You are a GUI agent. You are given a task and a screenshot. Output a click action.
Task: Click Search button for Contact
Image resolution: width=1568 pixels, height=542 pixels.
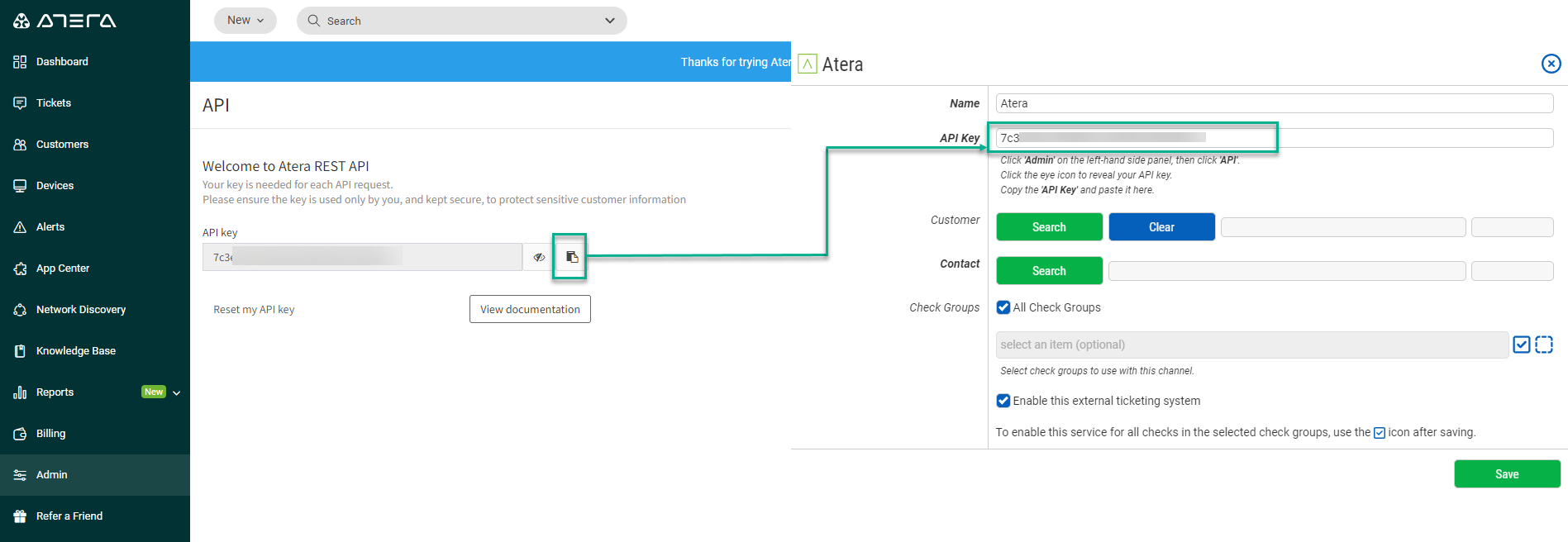click(x=1050, y=271)
